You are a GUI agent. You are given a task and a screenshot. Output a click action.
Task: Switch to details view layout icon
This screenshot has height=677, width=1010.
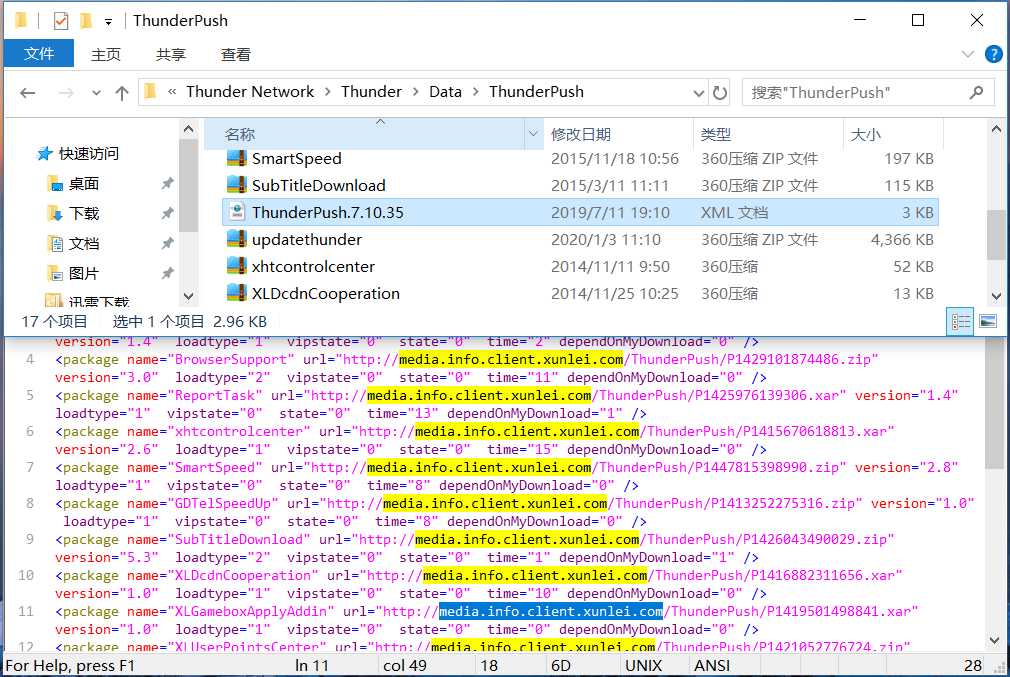click(960, 321)
